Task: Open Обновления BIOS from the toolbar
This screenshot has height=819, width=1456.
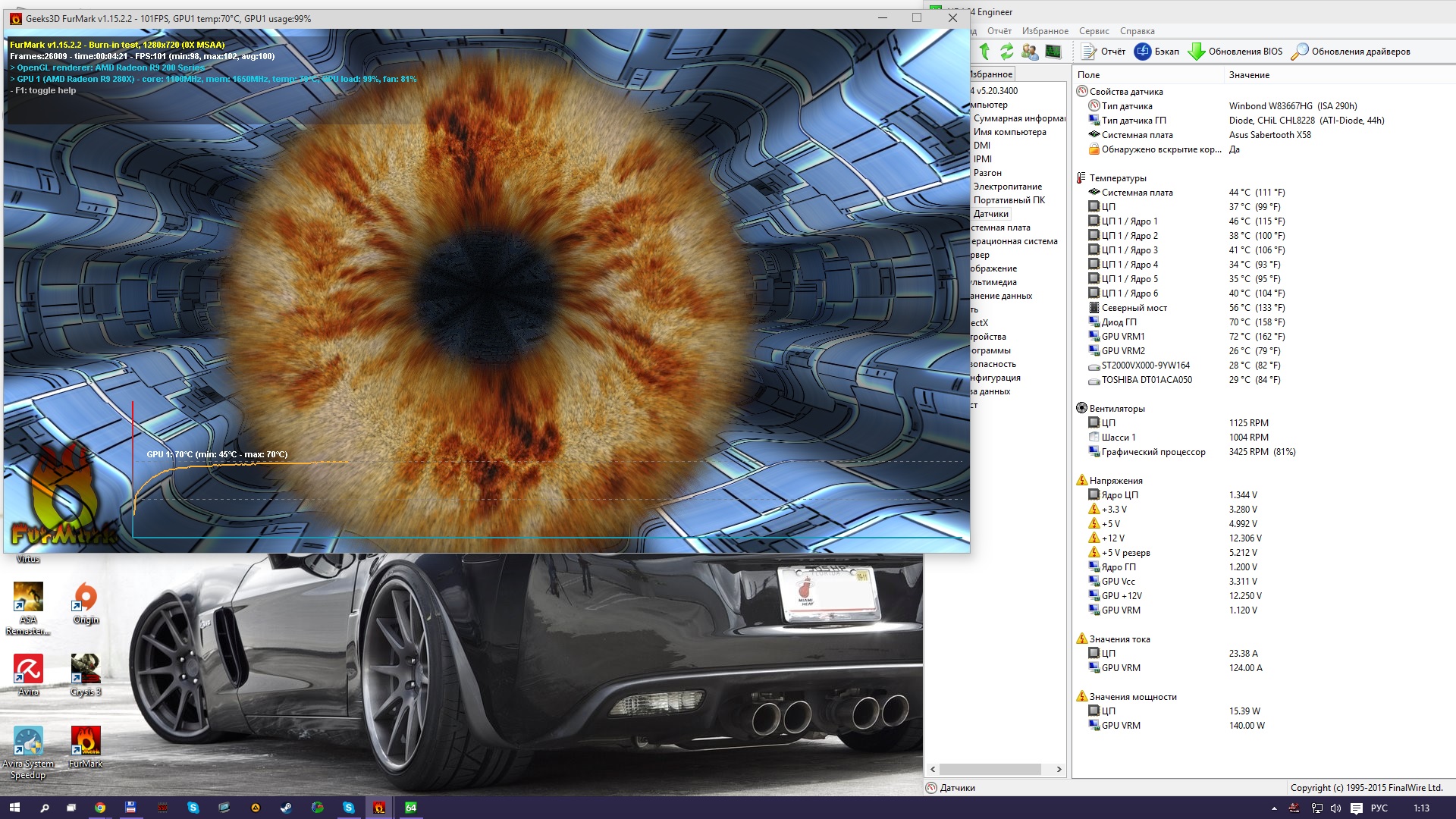Action: pyautogui.click(x=1235, y=52)
